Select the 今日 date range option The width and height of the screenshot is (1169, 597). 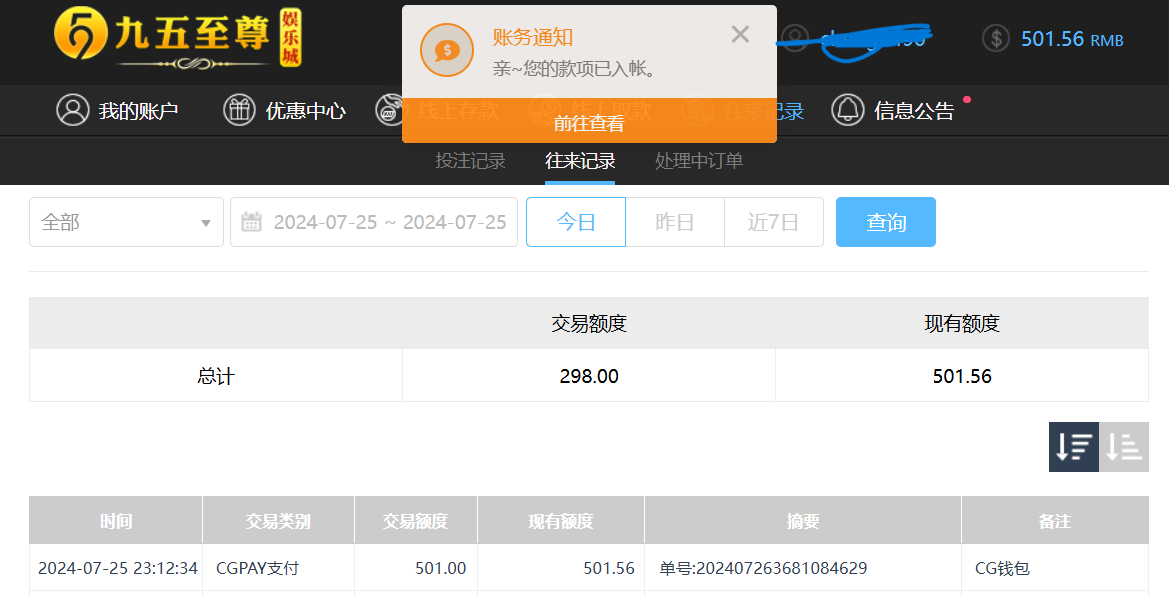pos(576,222)
